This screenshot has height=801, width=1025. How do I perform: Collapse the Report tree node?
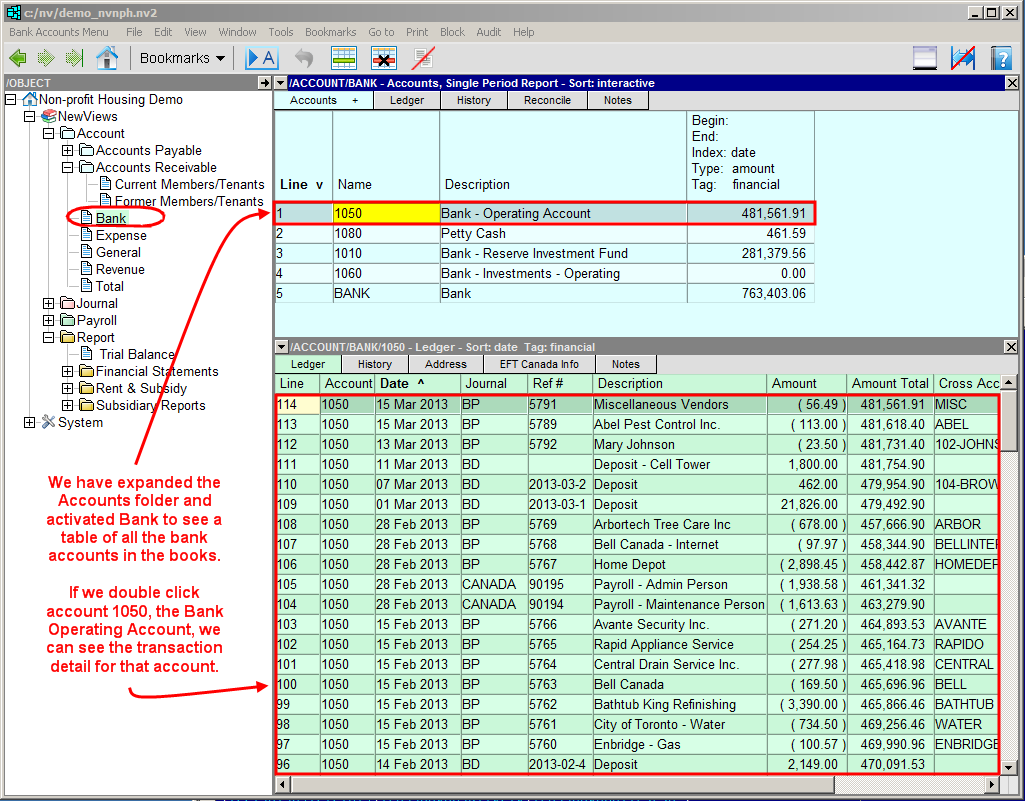[49, 338]
